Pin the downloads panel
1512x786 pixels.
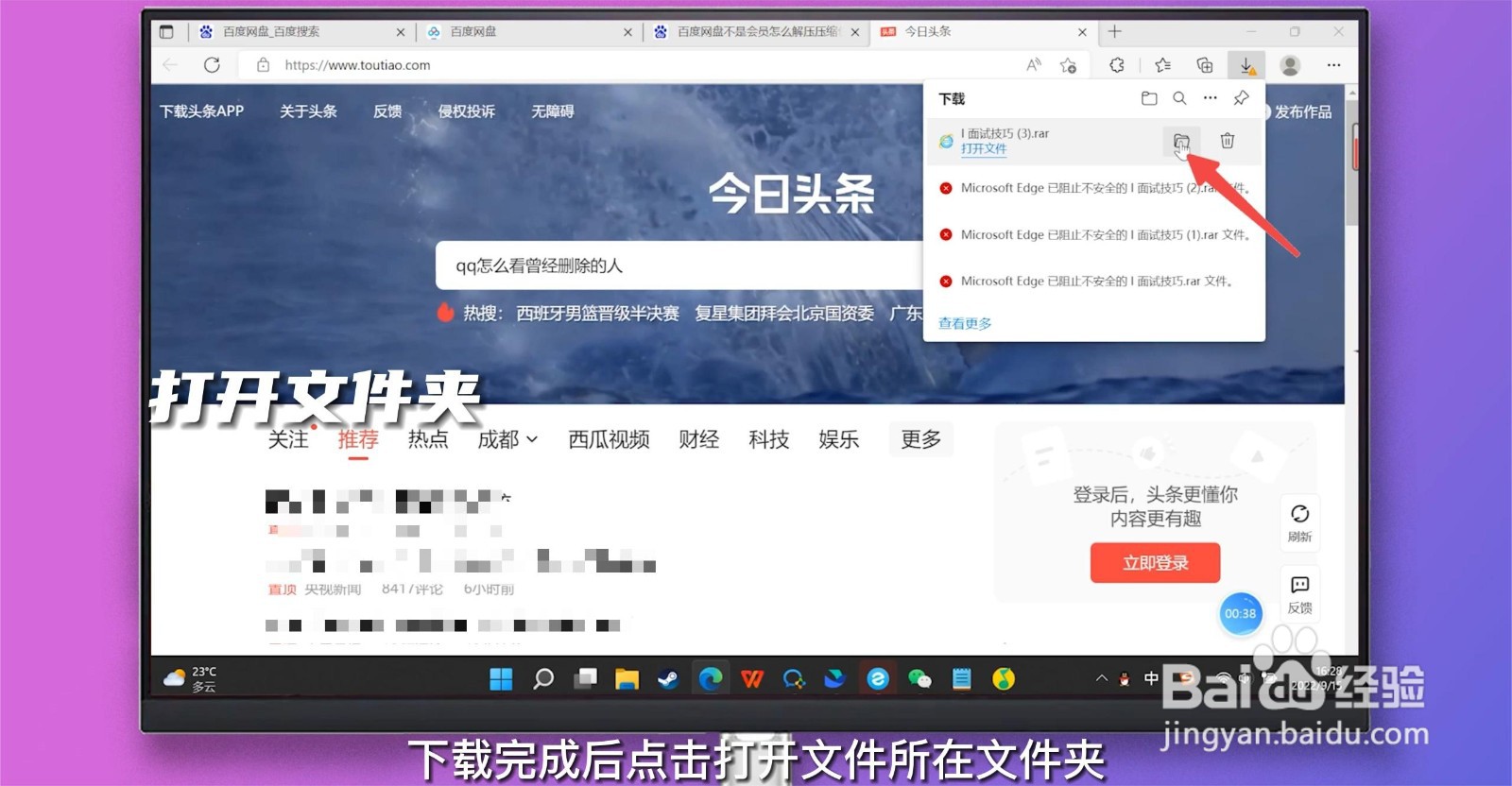1241,98
